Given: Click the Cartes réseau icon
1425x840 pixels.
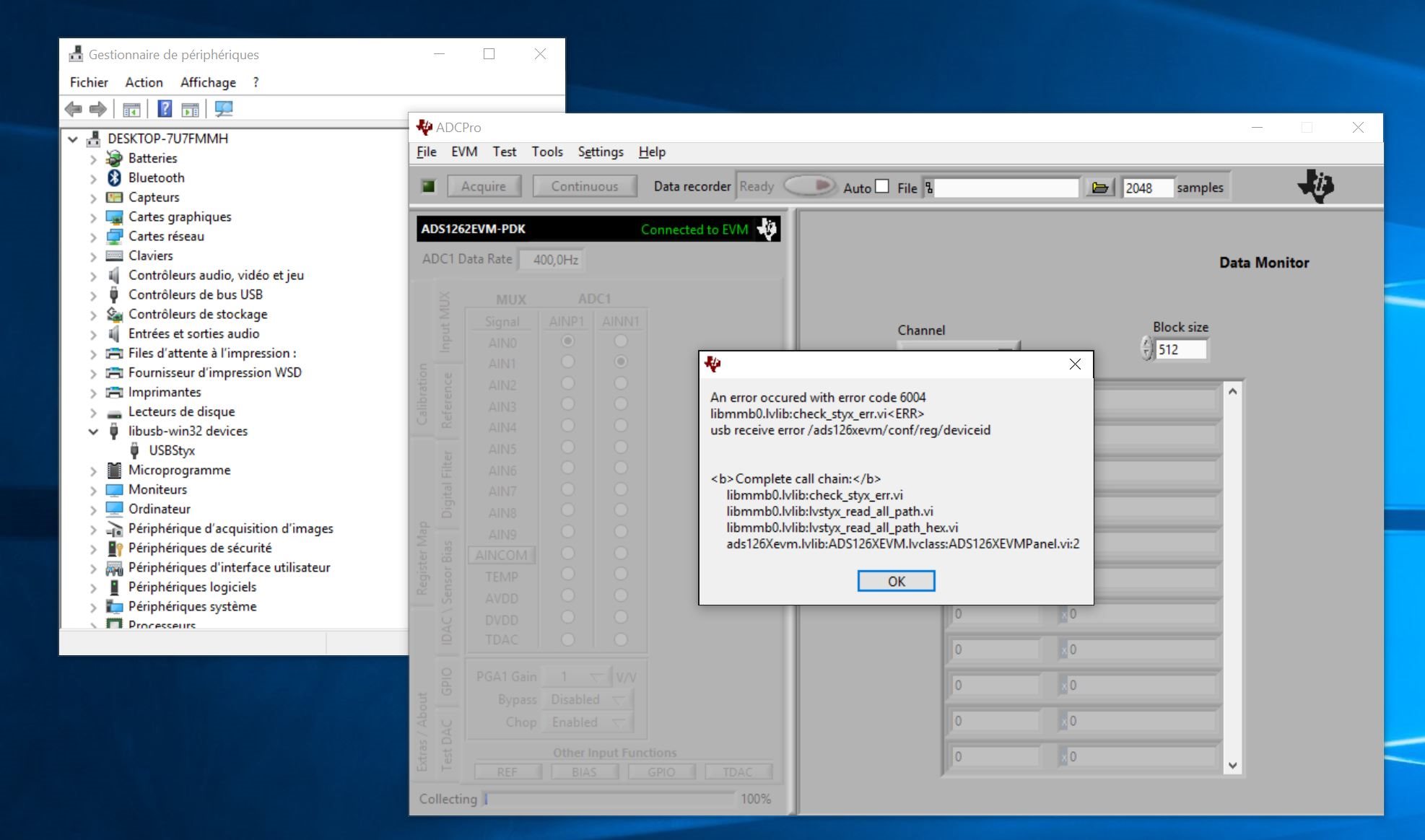Looking at the screenshot, I should 114,236.
